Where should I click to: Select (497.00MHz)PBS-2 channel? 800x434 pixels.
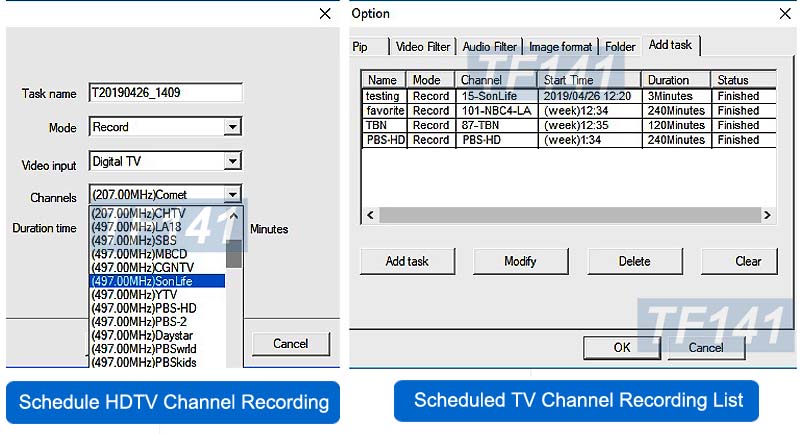(157, 322)
